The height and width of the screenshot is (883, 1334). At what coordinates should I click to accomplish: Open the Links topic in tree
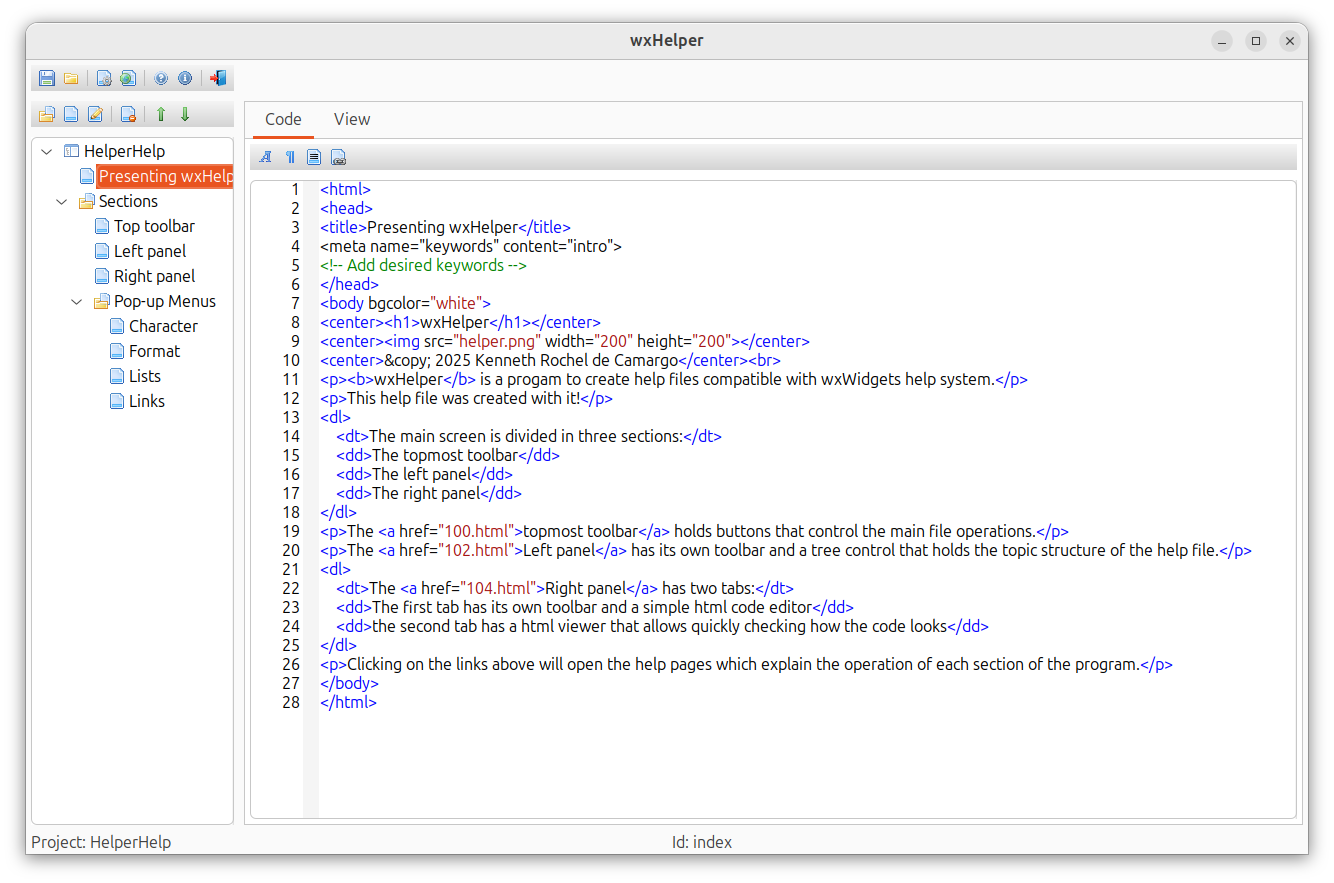pyautogui.click(x=146, y=401)
